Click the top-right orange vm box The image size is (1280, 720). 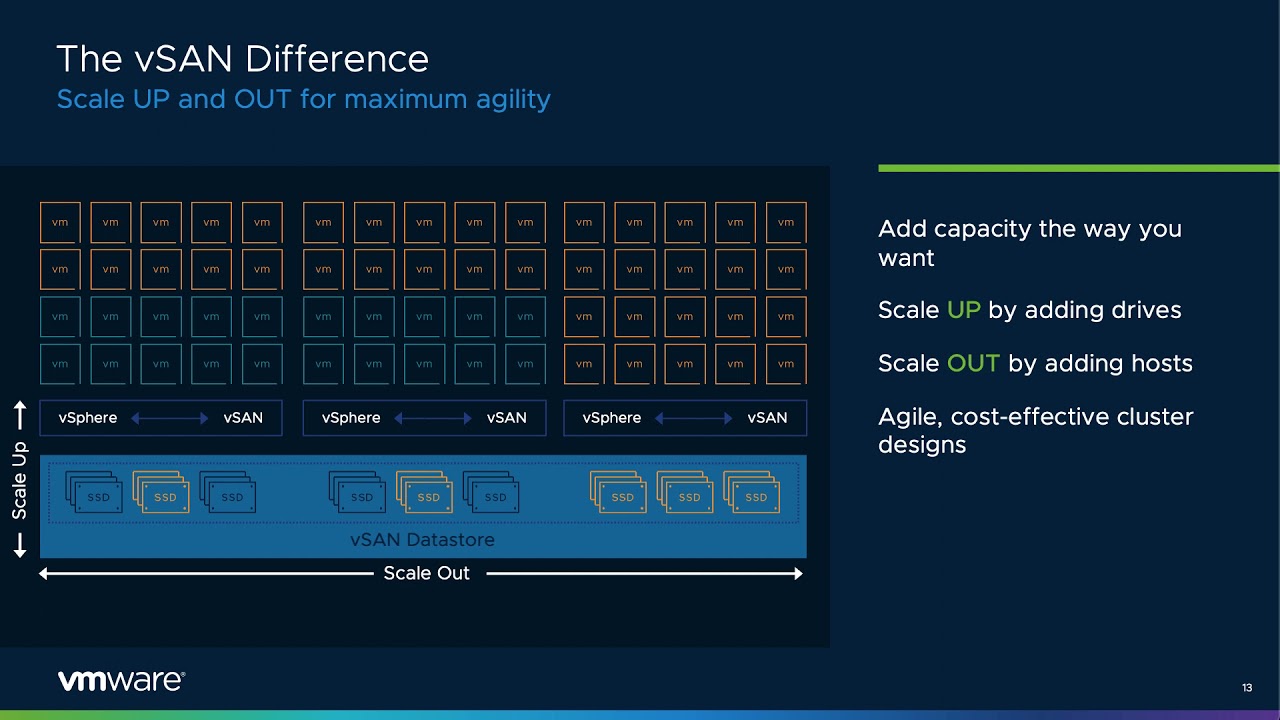coord(785,222)
